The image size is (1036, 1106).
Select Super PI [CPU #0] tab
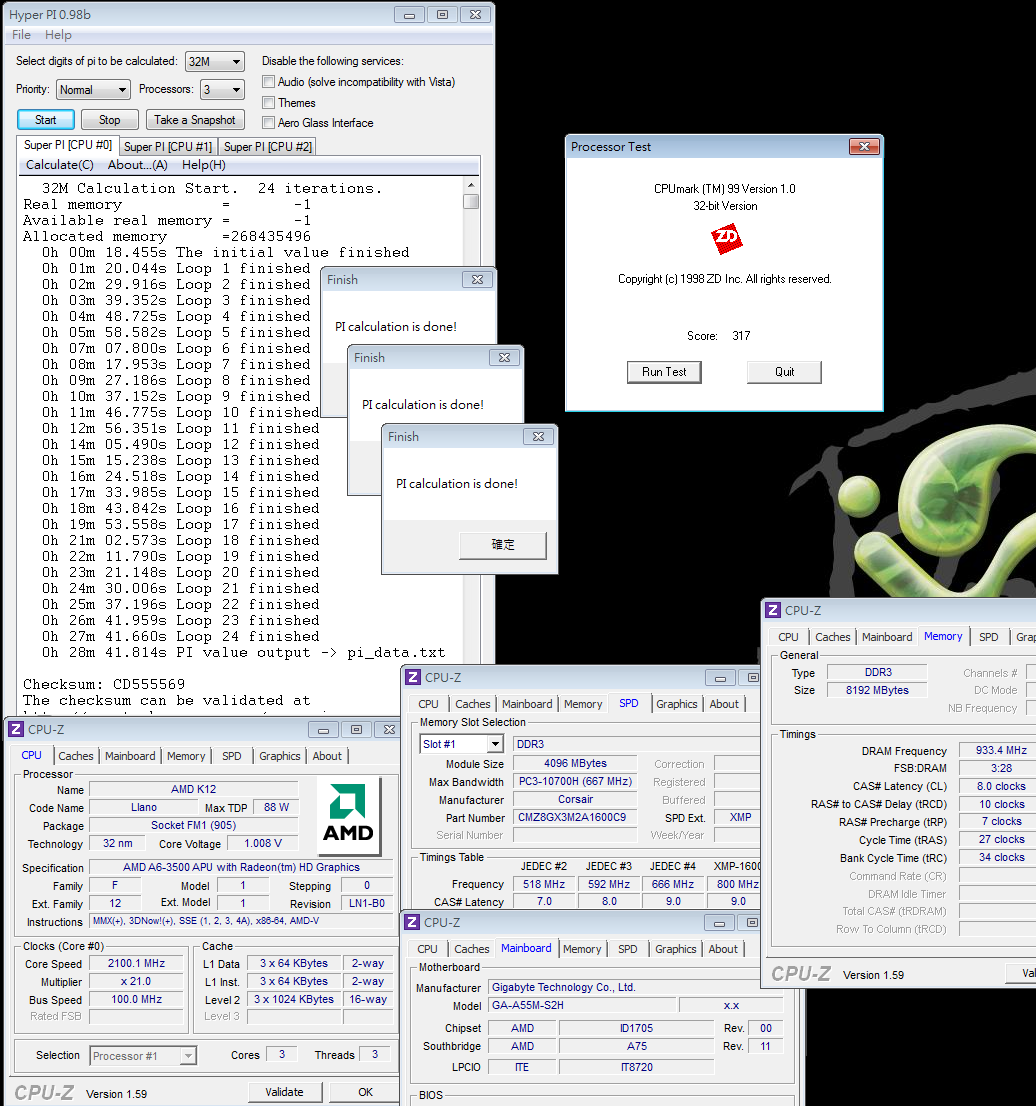pos(68,145)
